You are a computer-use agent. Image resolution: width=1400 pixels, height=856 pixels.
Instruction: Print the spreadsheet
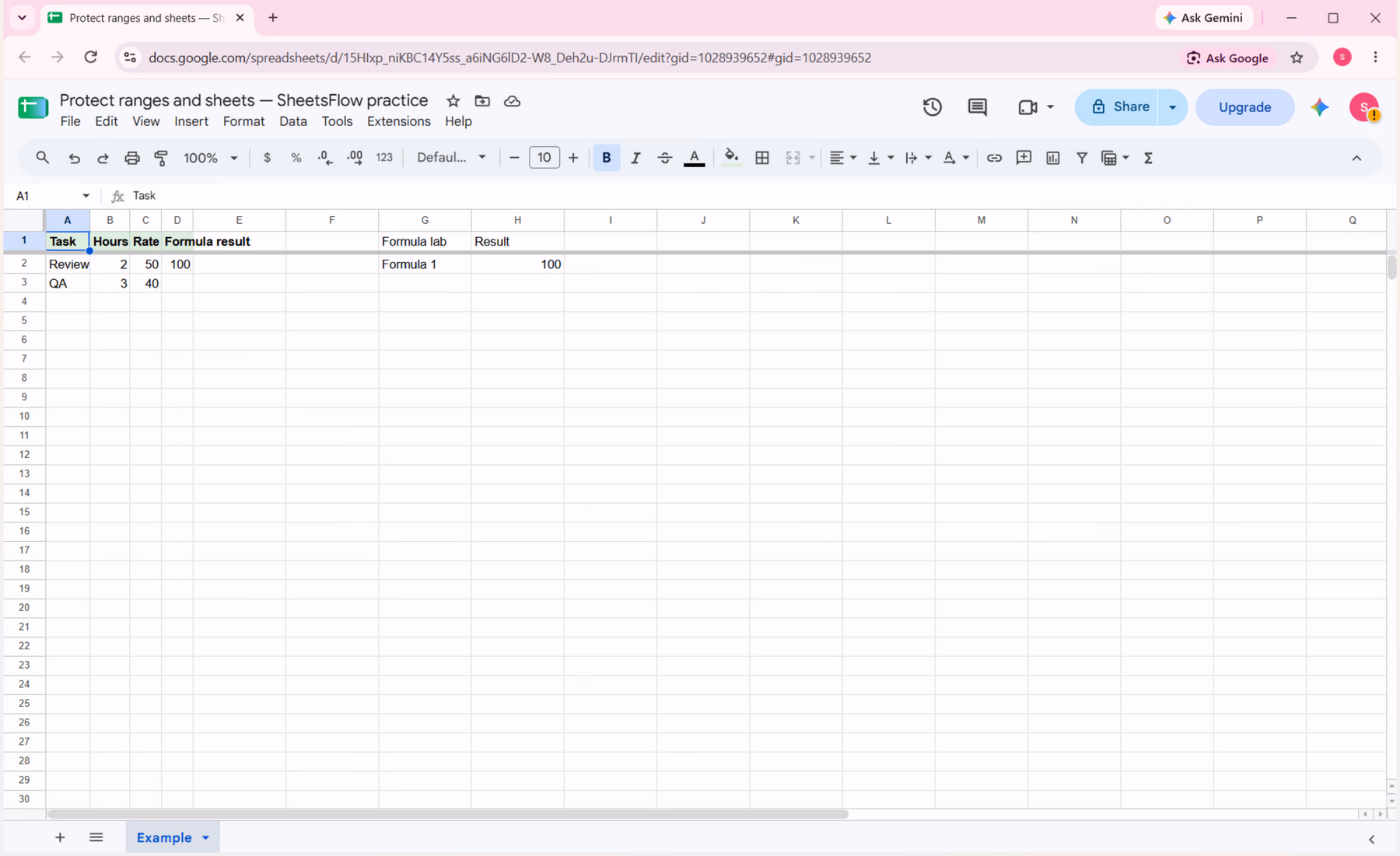[x=132, y=158]
